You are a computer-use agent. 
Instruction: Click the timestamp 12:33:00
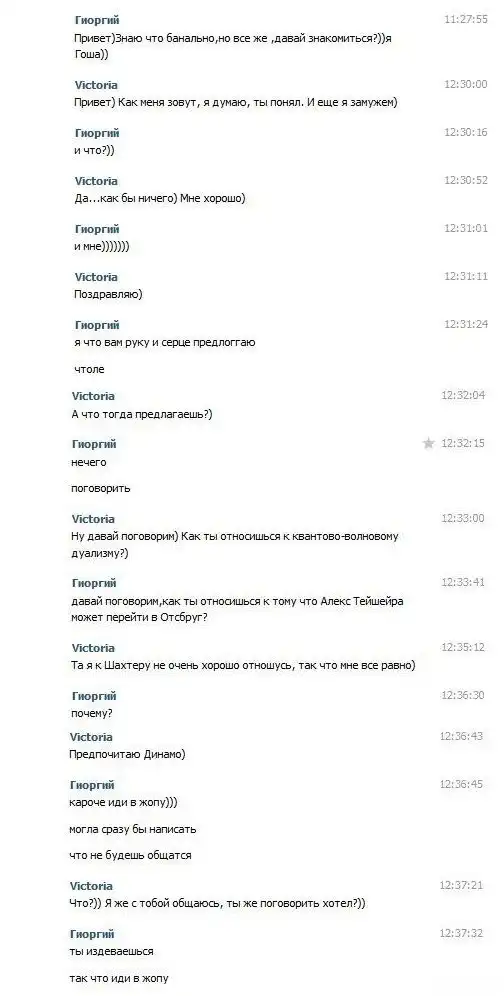(x=463, y=518)
